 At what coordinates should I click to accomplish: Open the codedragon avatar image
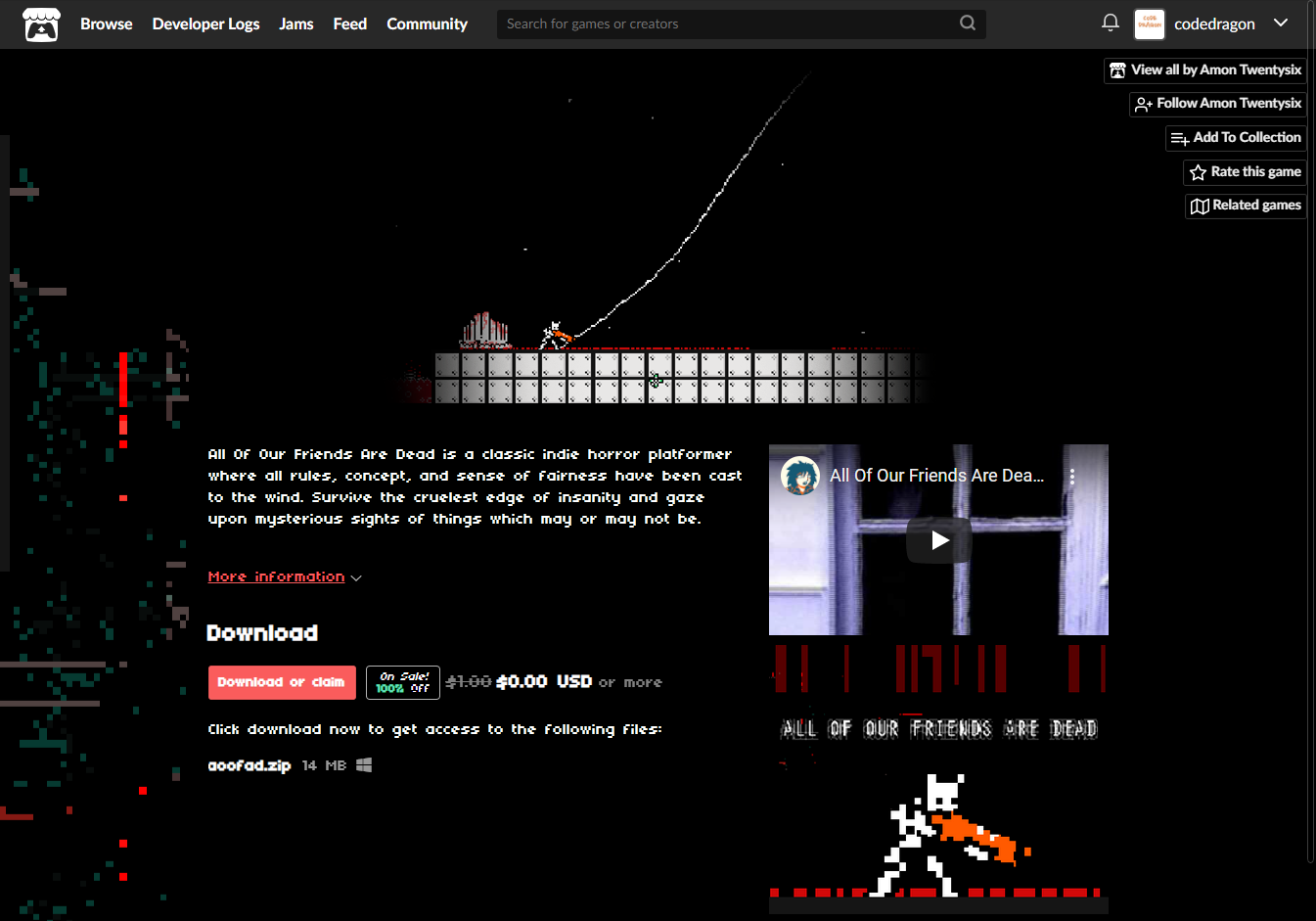(x=1149, y=23)
